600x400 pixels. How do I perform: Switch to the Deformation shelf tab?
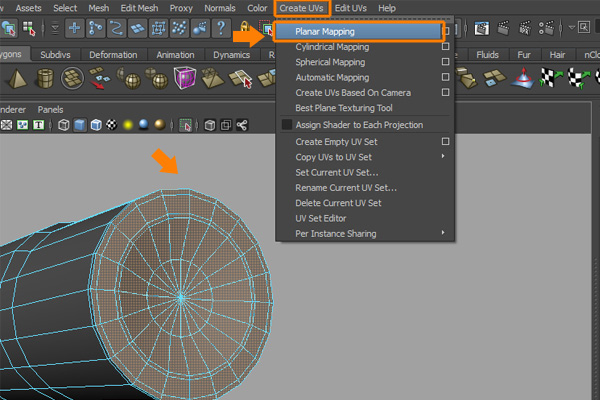coord(112,55)
